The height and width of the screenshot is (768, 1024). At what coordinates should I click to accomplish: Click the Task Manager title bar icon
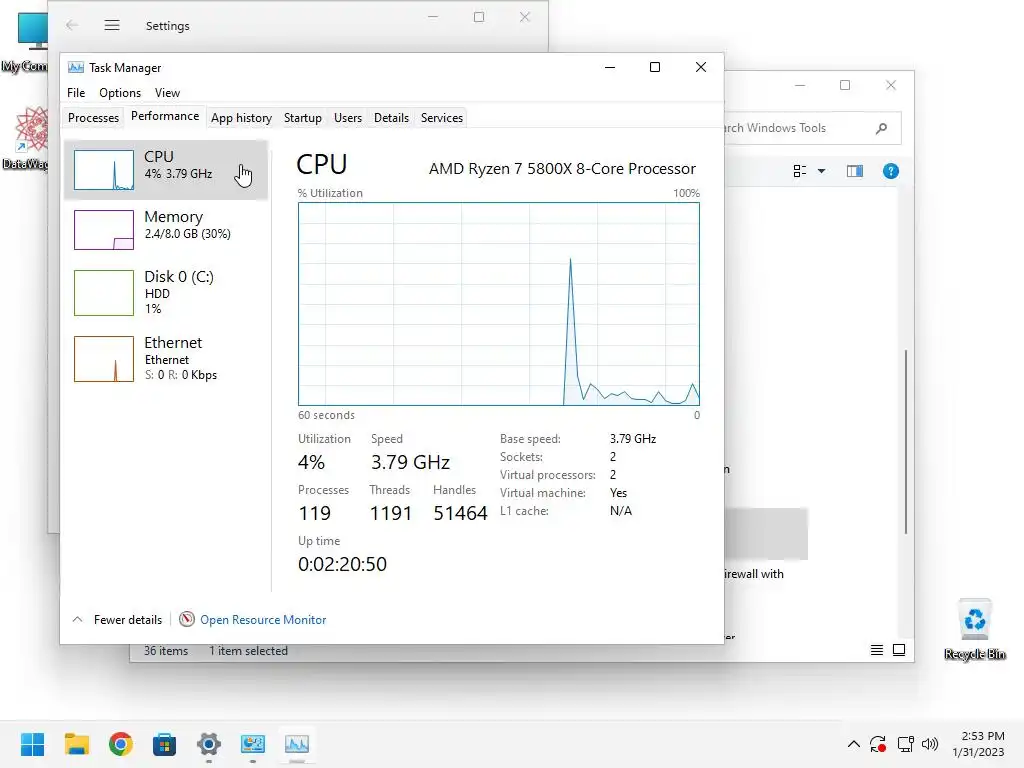[76, 68]
